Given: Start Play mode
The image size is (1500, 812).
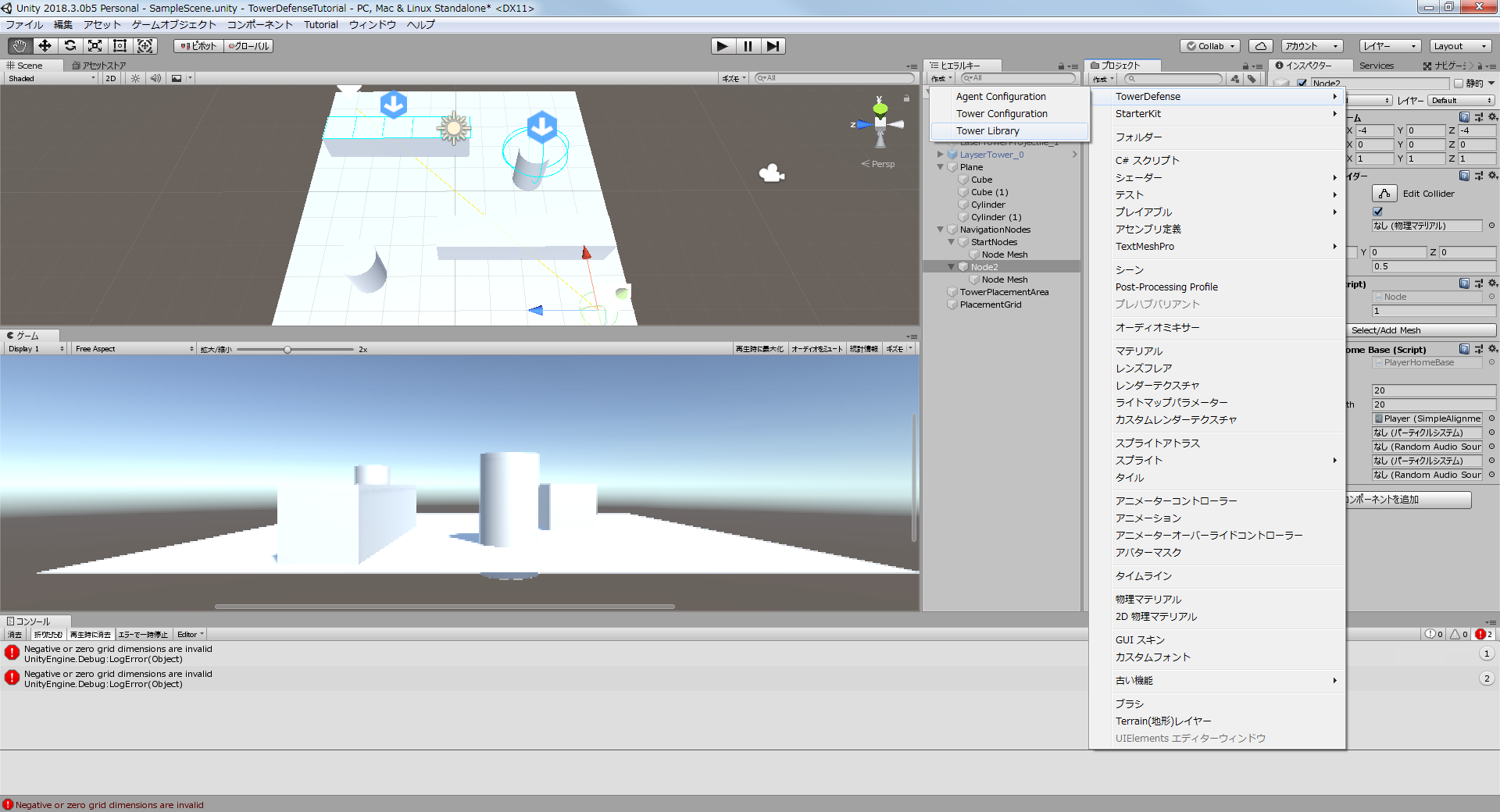Looking at the screenshot, I should tap(723, 46).
